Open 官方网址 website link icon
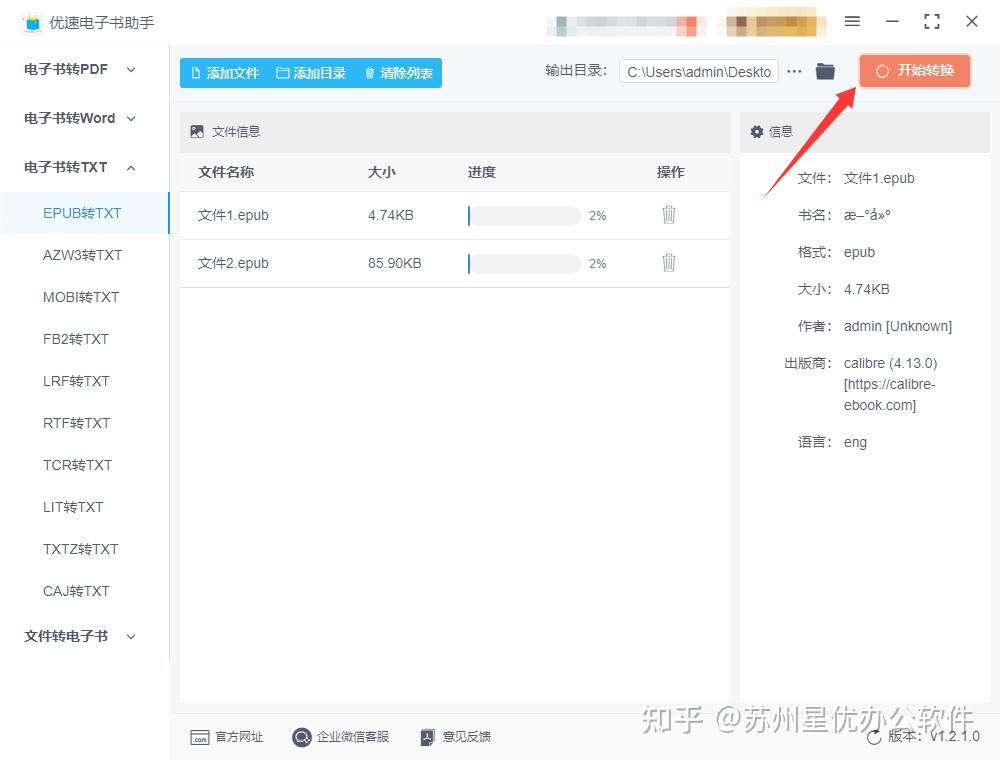Screen dimensions: 1000x760 pyautogui.click(x=200, y=737)
